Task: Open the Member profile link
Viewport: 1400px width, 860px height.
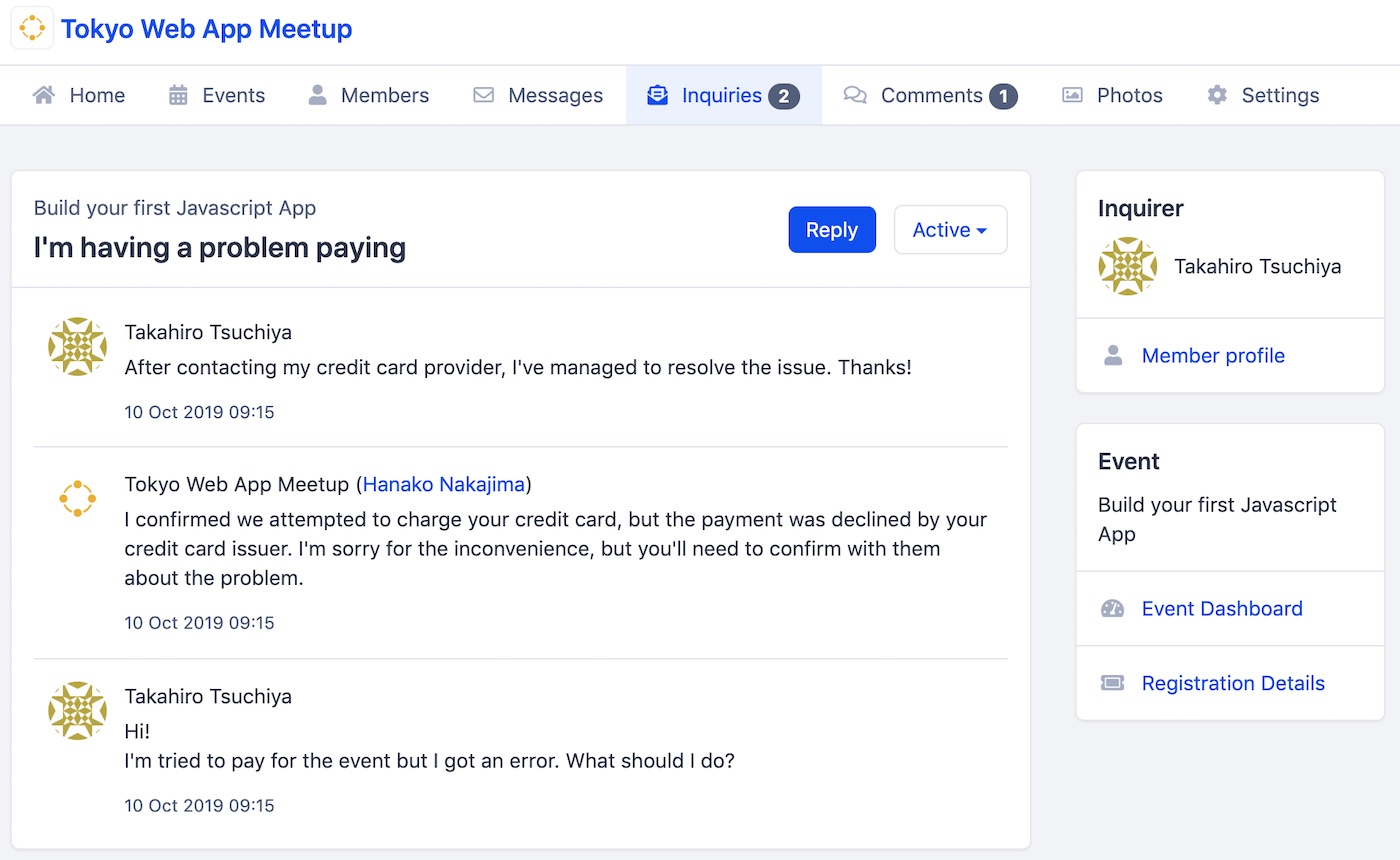Action: [x=1213, y=356]
